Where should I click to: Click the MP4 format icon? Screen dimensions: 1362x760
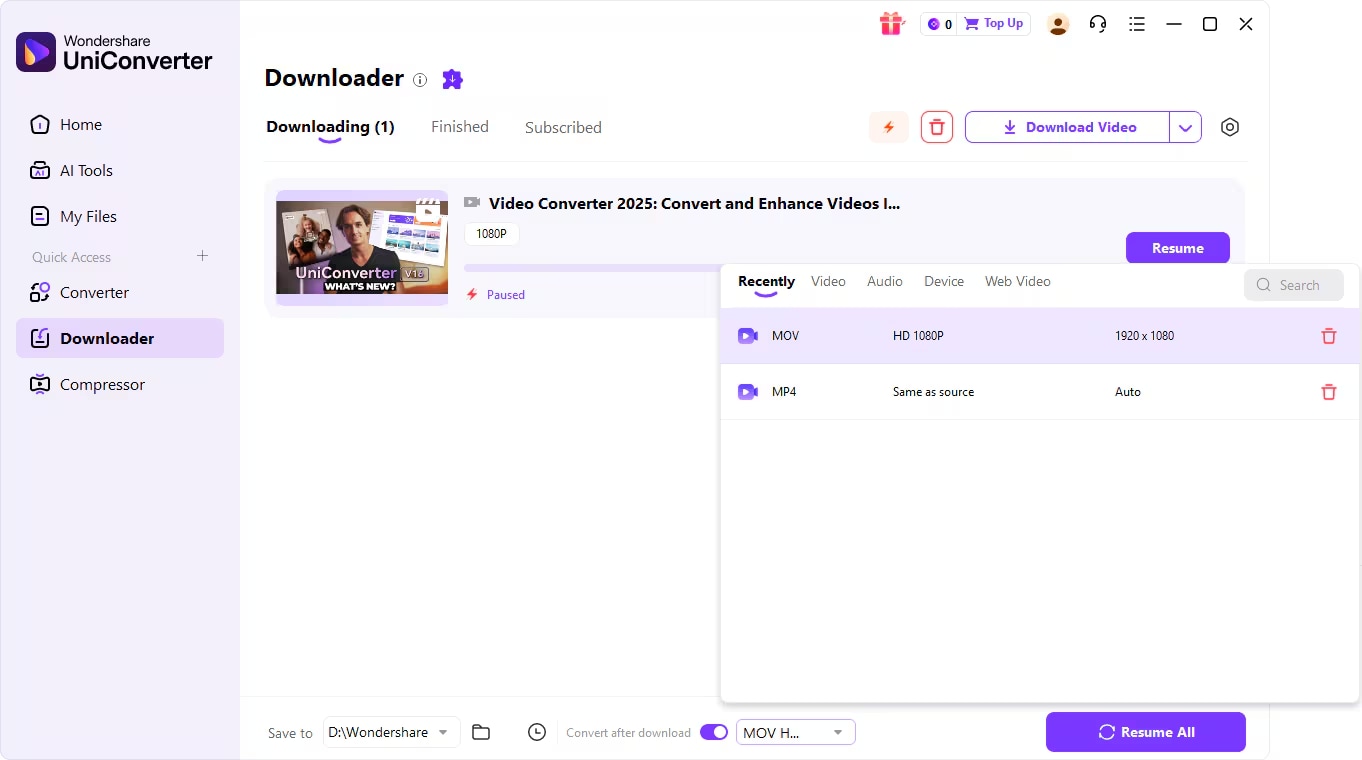tap(747, 392)
